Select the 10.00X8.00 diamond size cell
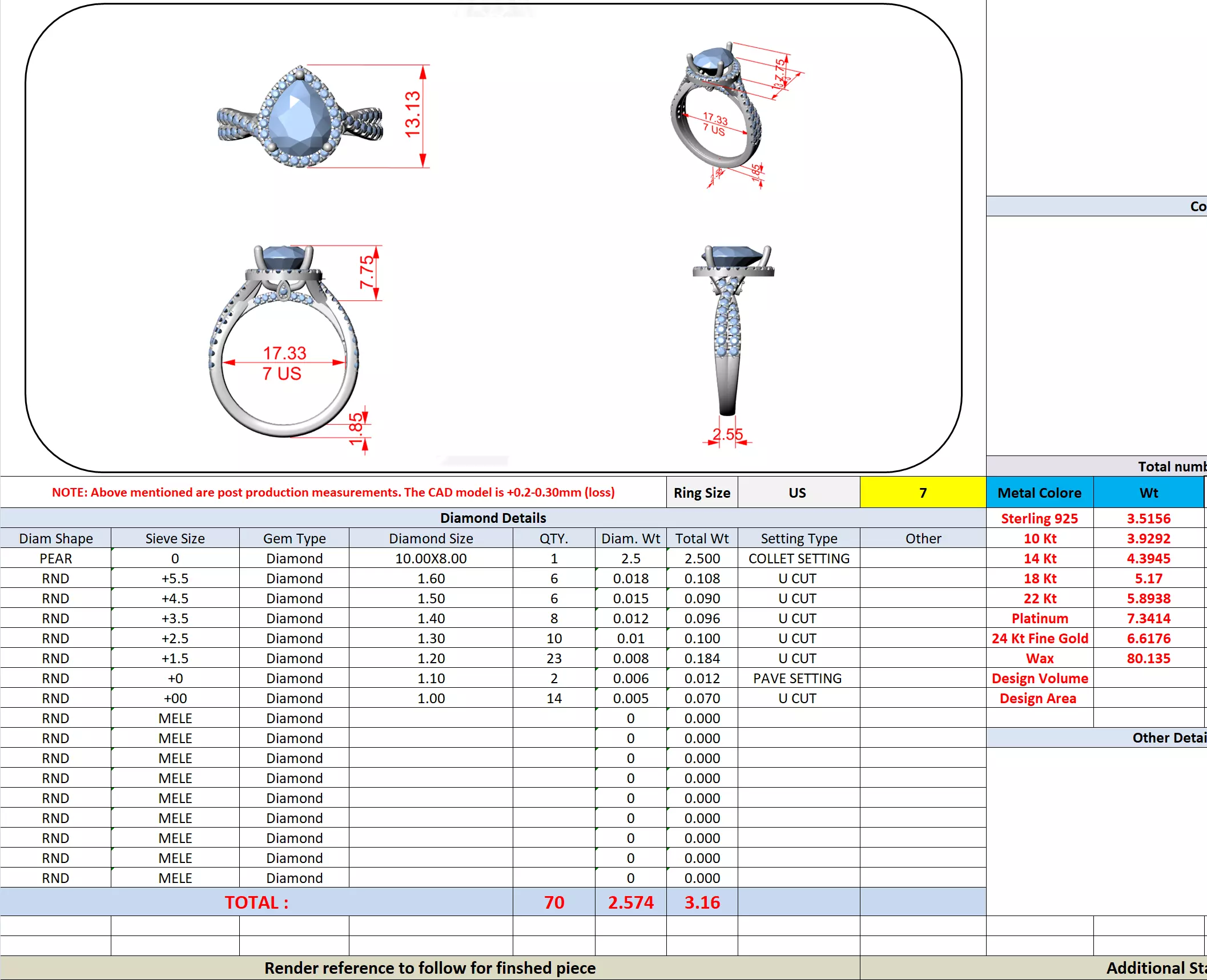The width and height of the screenshot is (1207, 980). [431, 558]
